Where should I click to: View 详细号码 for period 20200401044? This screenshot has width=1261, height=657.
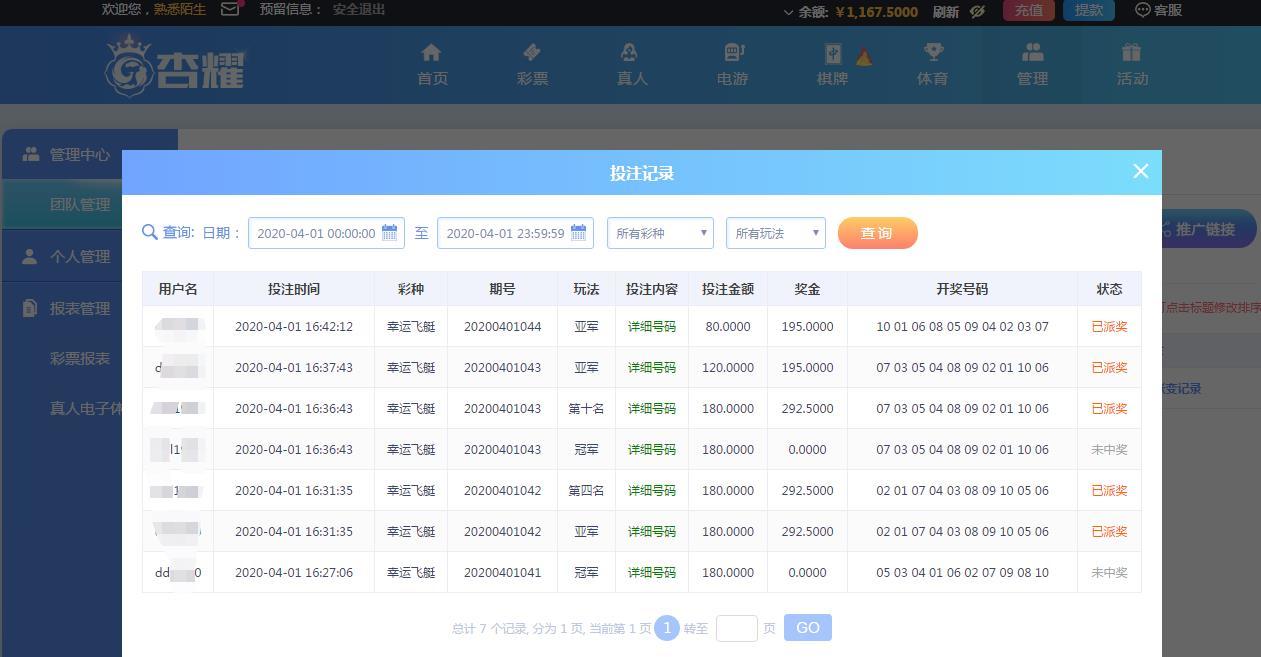click(x=651, y=327)
